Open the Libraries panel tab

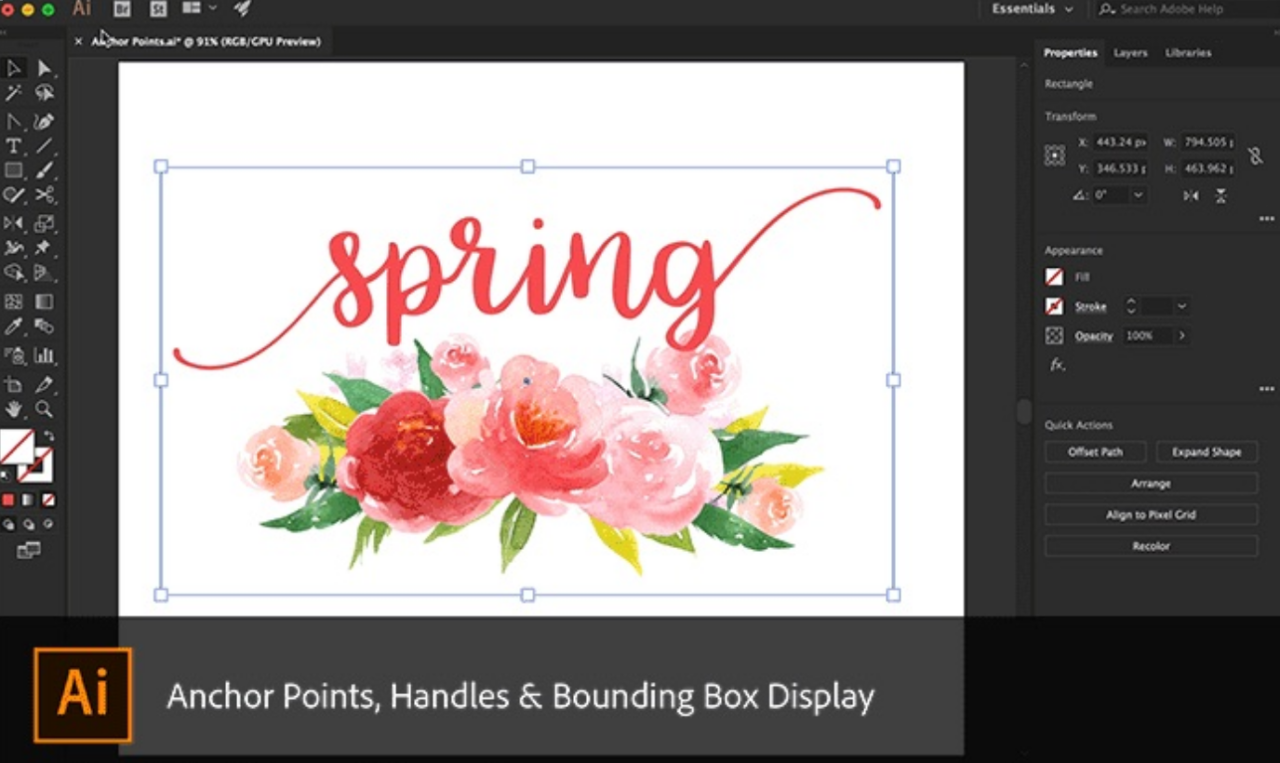pyautogui.click(x=1188, y=53)
